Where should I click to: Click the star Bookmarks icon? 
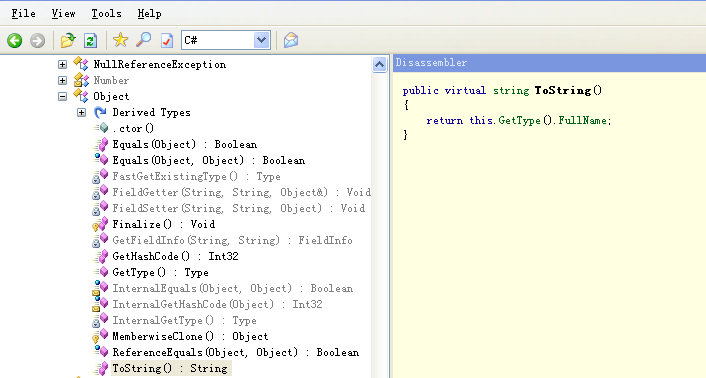120,40
